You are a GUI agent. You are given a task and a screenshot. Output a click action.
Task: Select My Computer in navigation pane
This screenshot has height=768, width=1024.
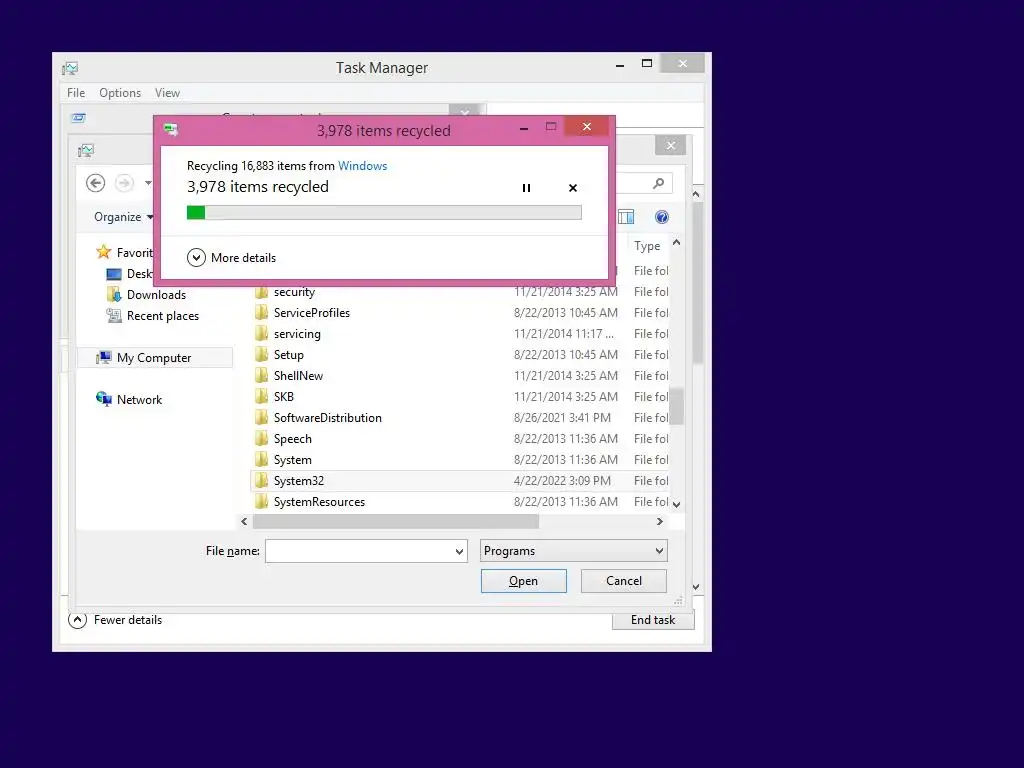tap(154, 357)
